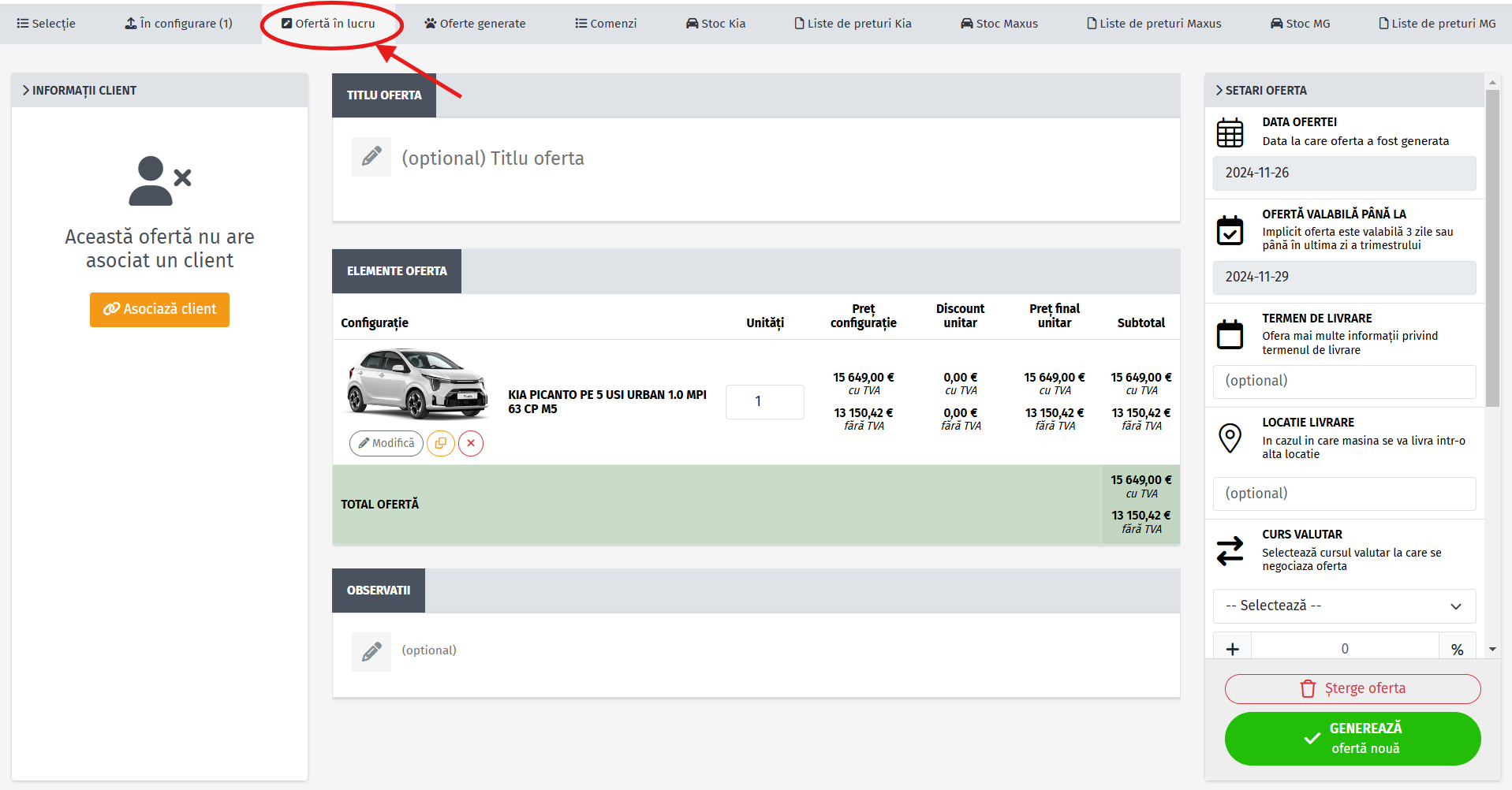Click the OBSERVATII section header

point(379,591)
